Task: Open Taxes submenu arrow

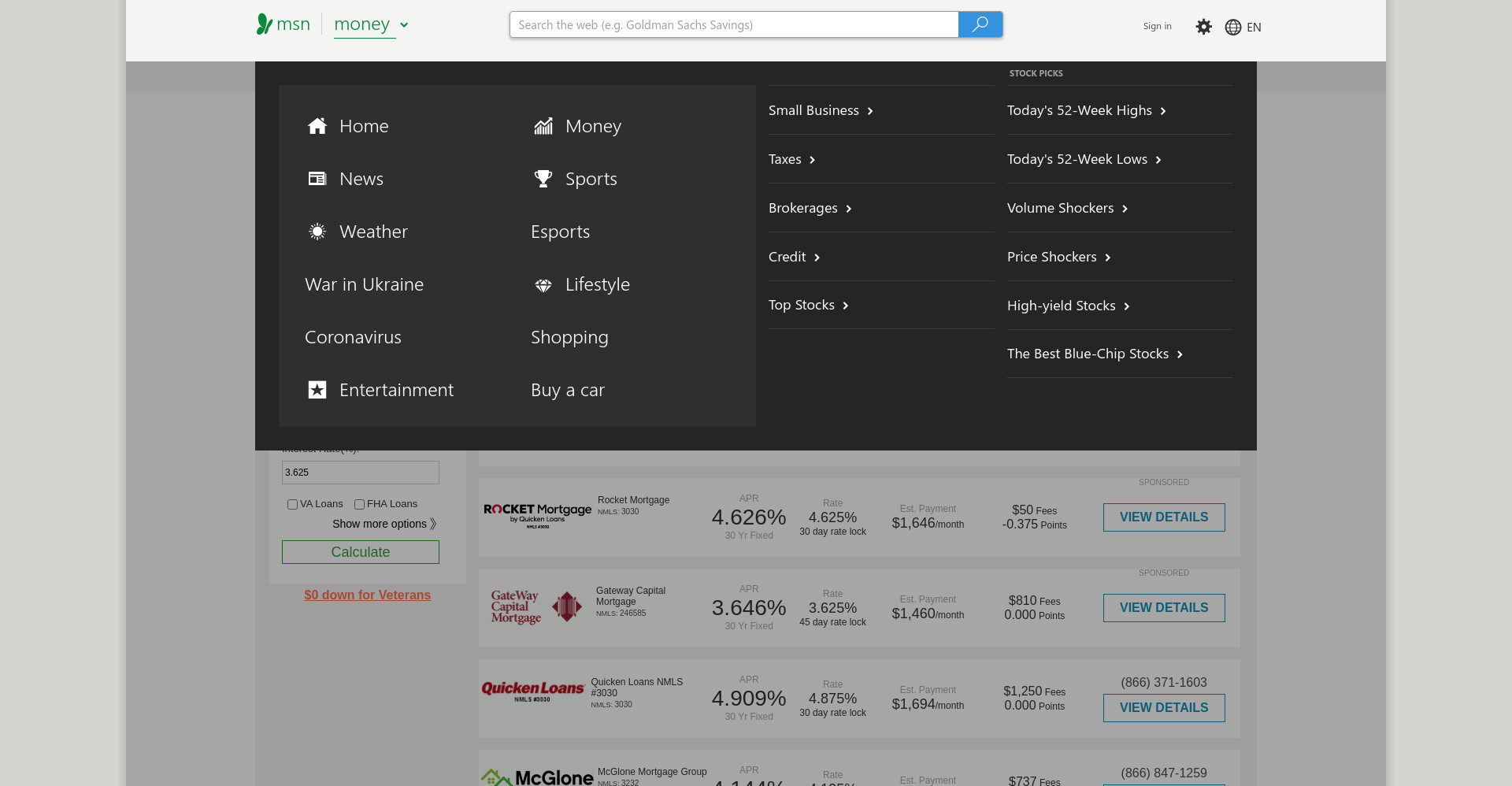Action: [x=813, y=160]
